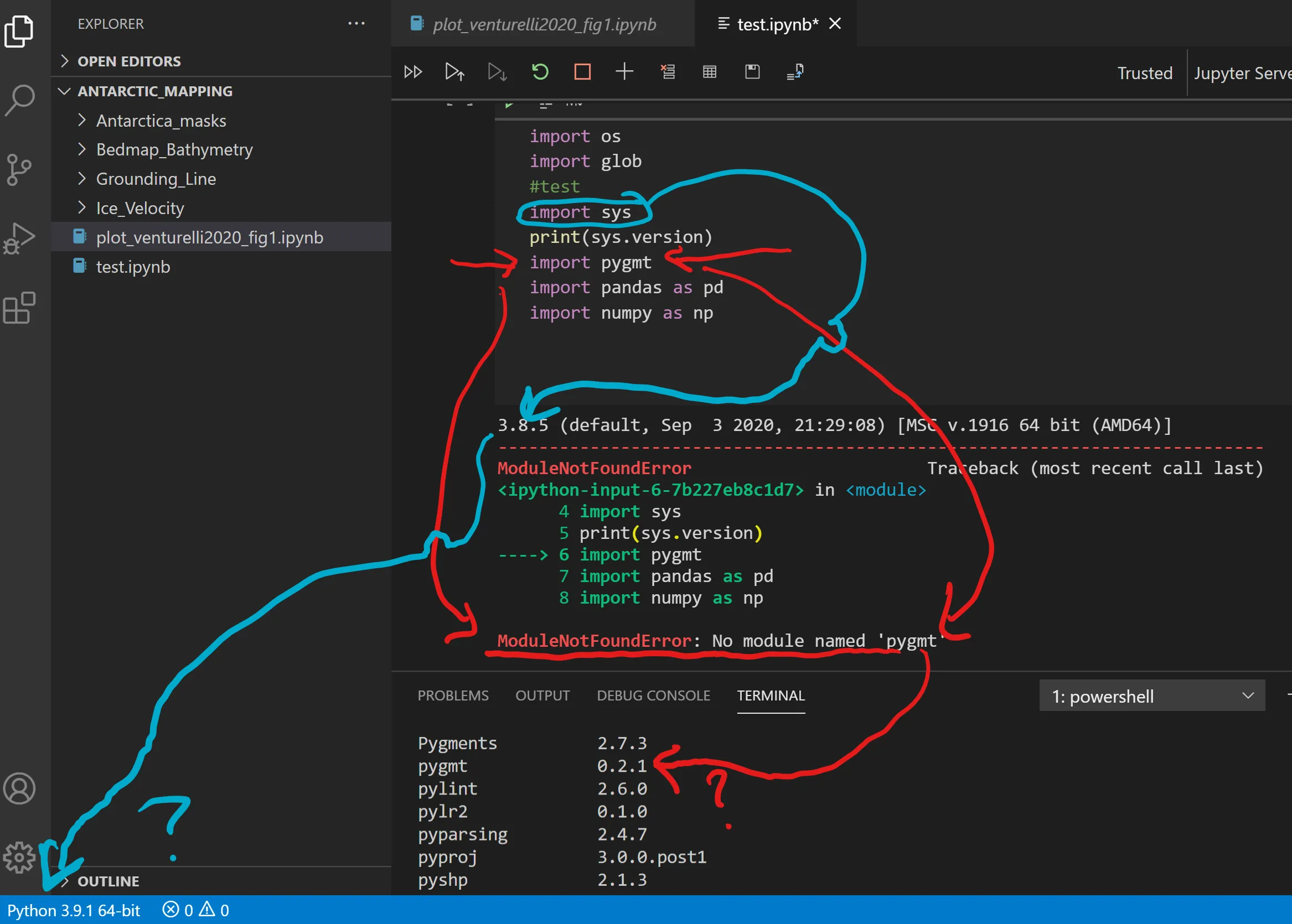This screenshot has width=1292, height=924.
Task: Interrupt the kernel with the stop square
Action: click(582, 72)
